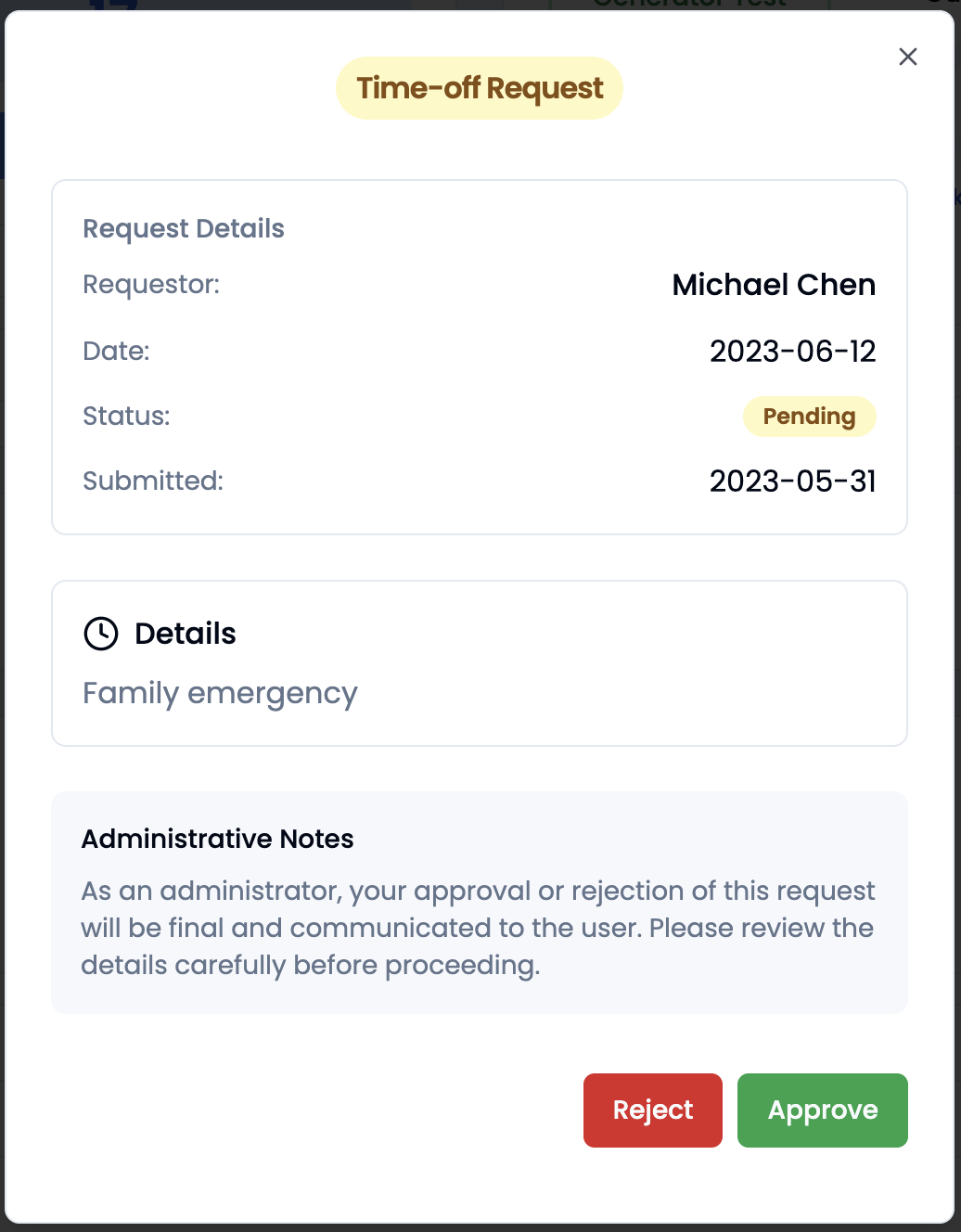
Task: Close the Time-off Request dialog
Action: coord(908,57)
